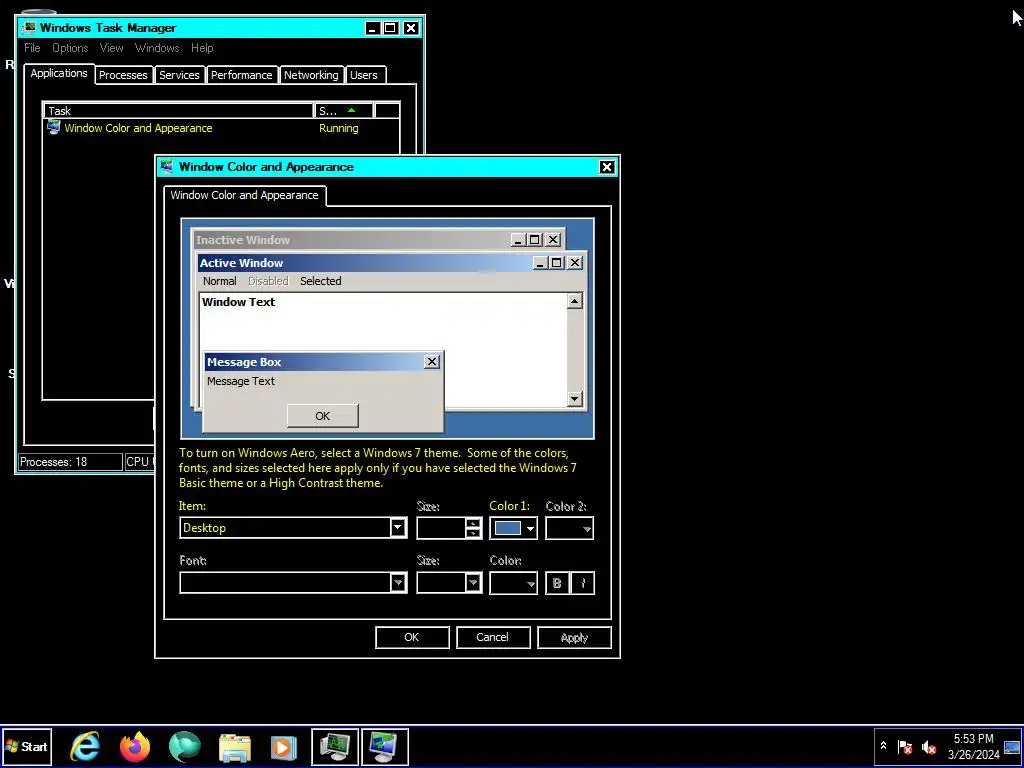Click Disabled menu item in preview
This screenshot has height=768, width=1024.
[268, 281]
